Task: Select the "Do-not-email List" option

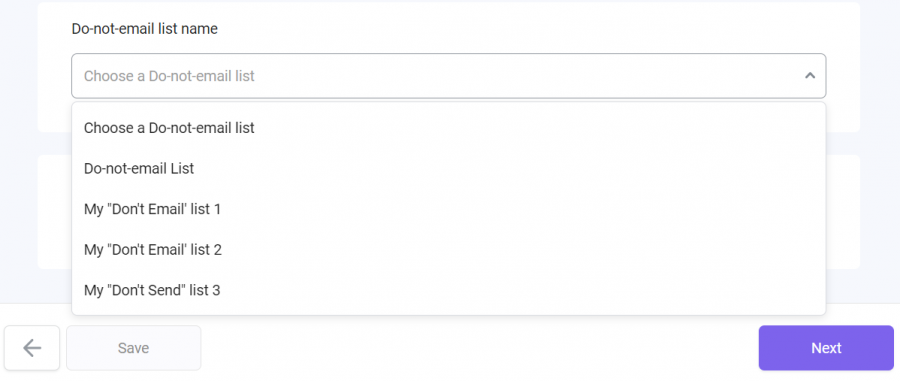Action: click(448, 168)
